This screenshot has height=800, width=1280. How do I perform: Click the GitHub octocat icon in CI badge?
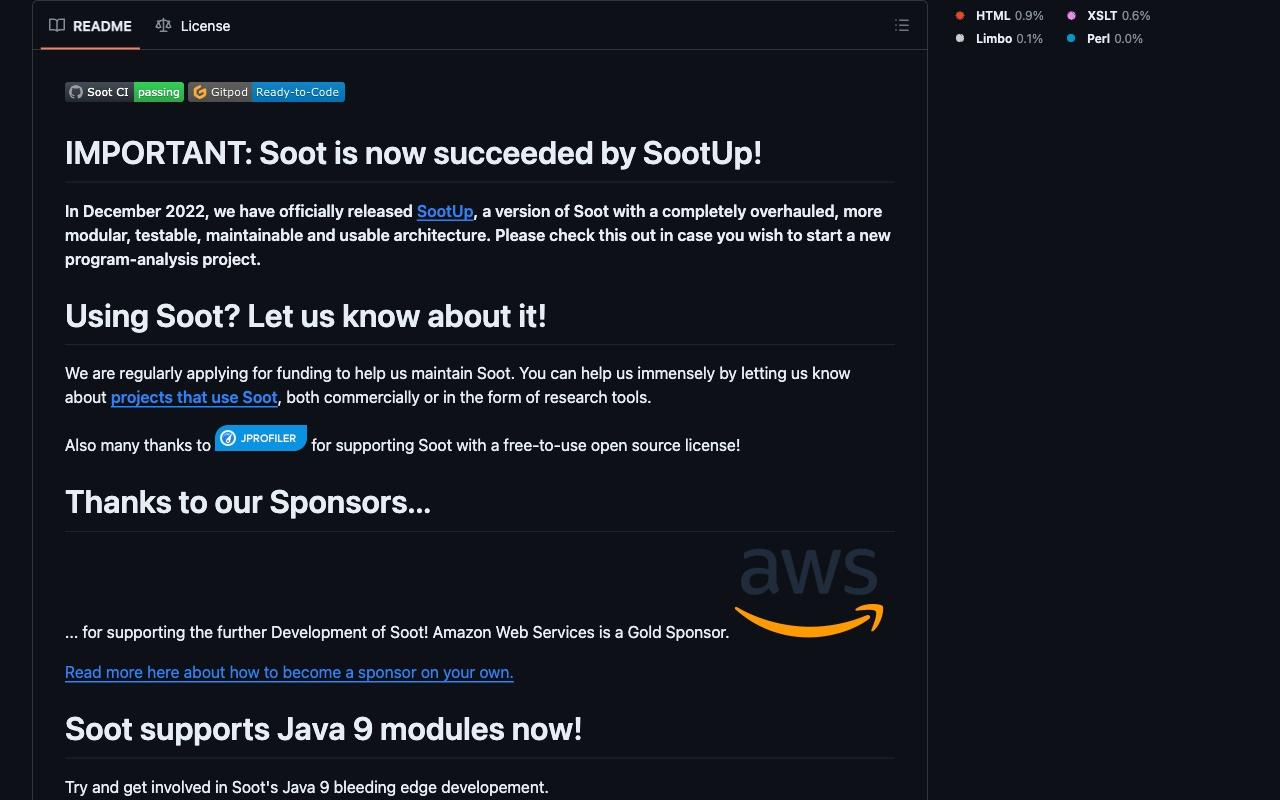click(x=76, y=92)
